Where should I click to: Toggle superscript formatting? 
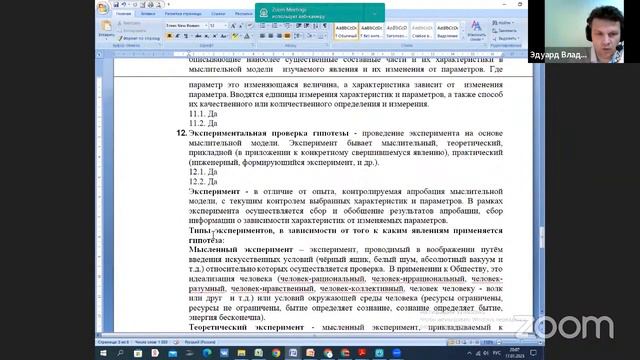click(215, 36)
